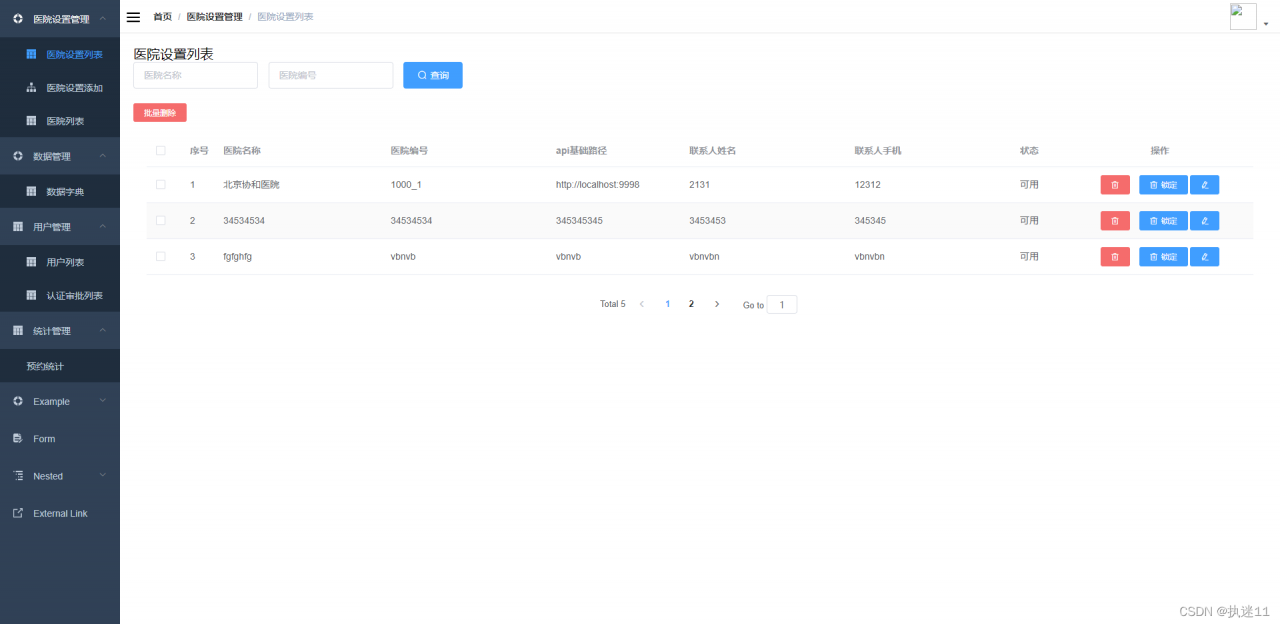Open 预约统计 in the sidebar
1280x624 pixels.
(60, 366)
